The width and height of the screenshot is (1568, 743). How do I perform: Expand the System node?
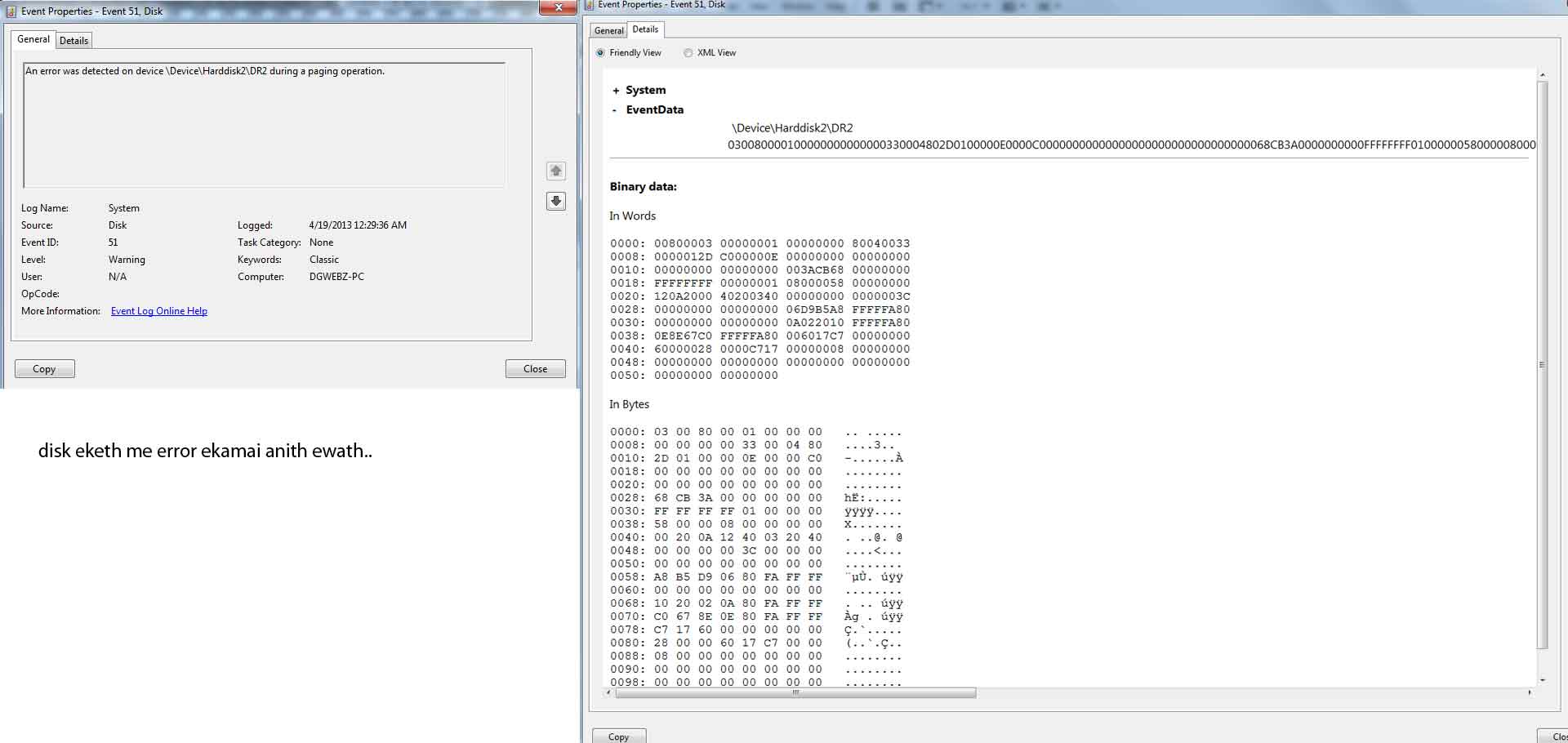[x=616, y=91]
